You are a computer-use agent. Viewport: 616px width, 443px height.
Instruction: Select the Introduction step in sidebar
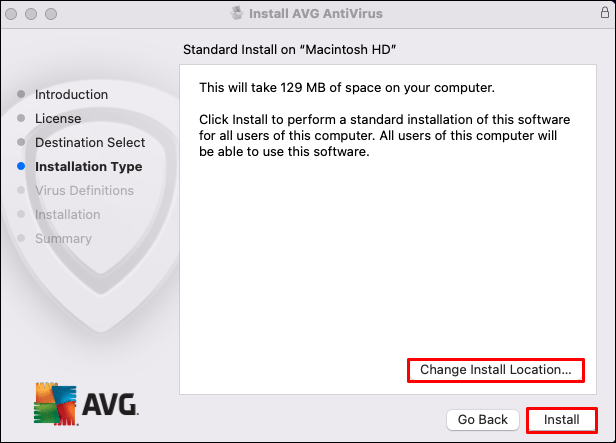click(x=71, y=95)
